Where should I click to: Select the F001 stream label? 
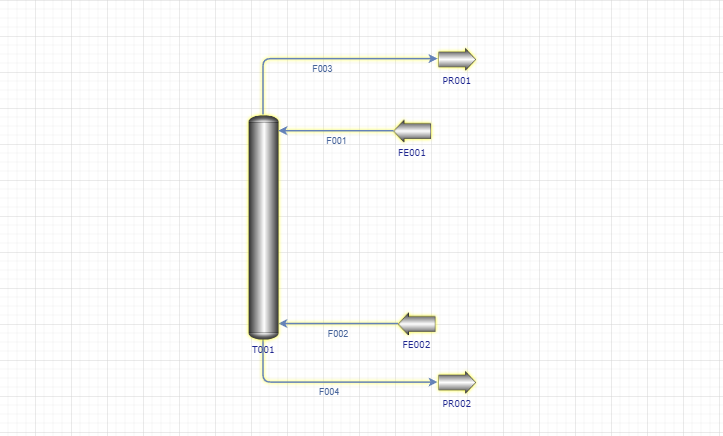pyautogui.click(x=336, y=141)
